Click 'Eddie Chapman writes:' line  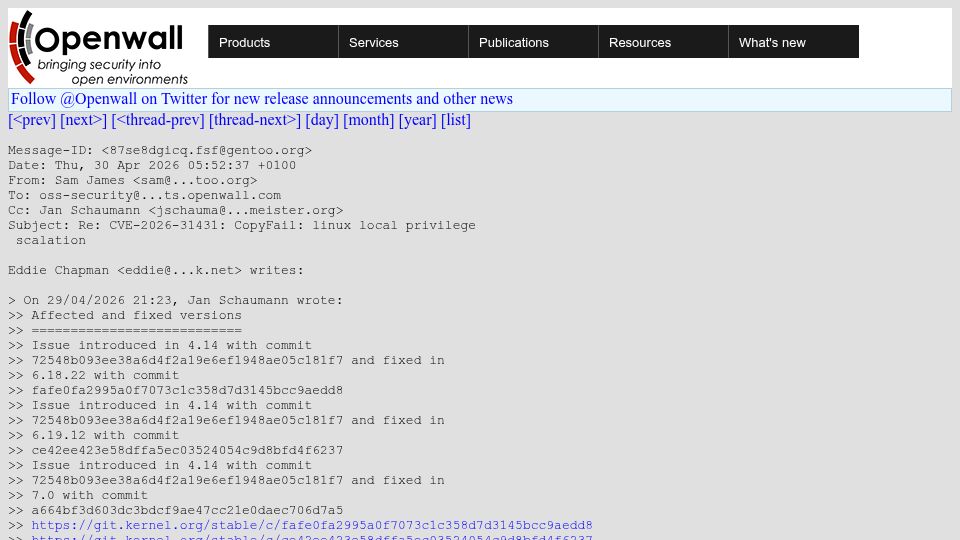(x=156, y=270)
